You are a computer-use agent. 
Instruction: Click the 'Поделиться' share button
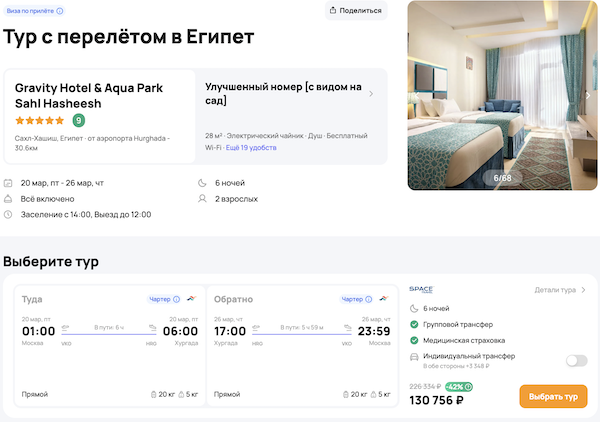coord(356,11)
